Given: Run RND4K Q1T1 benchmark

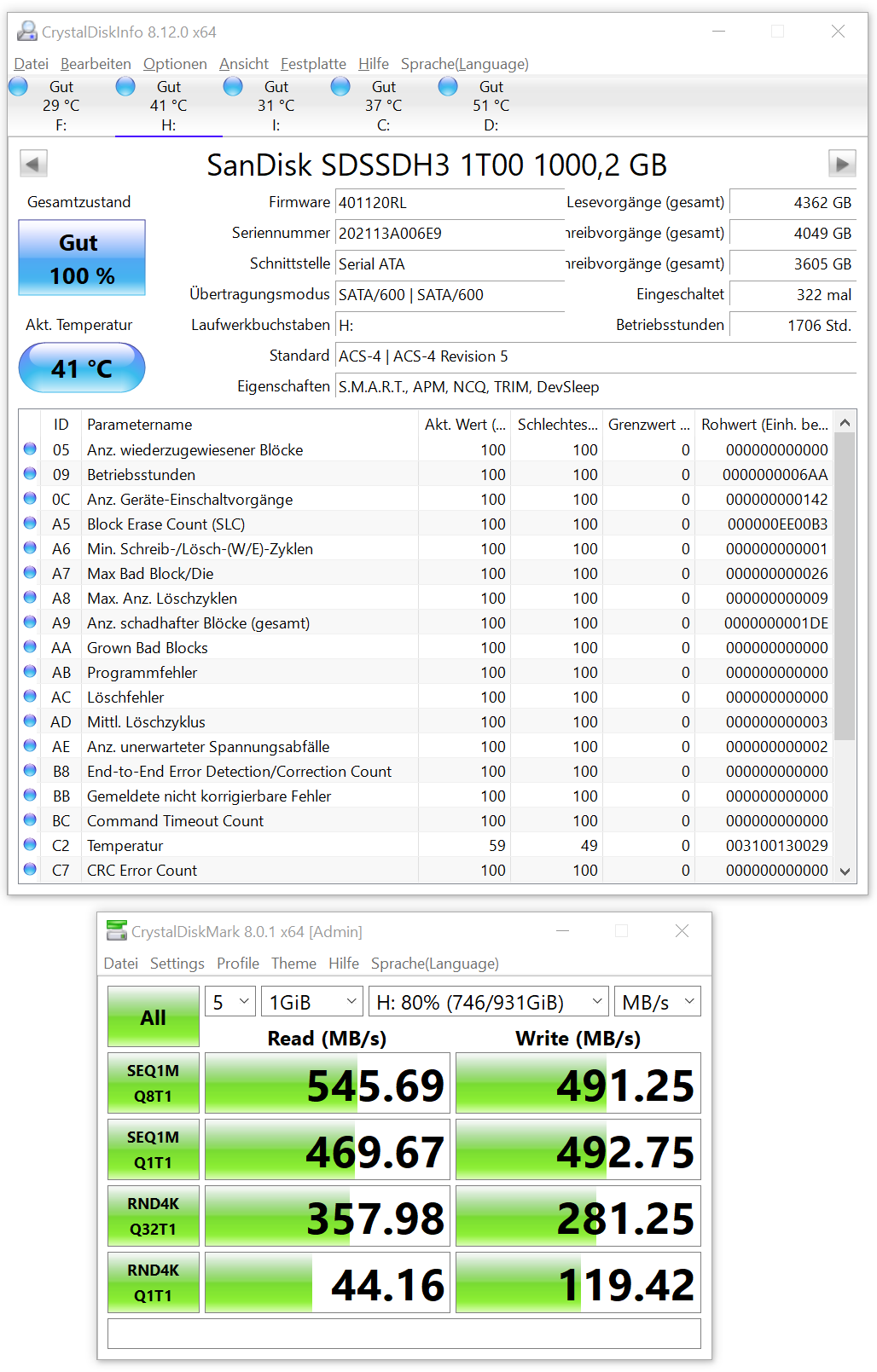Looking at the screenshot, I should click(154, 1282).
